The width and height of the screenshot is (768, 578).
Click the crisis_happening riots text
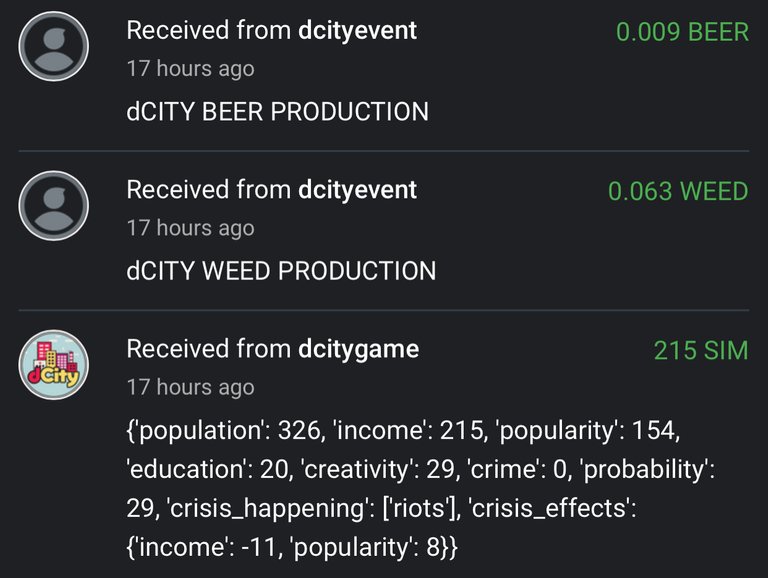pos(314,508)
